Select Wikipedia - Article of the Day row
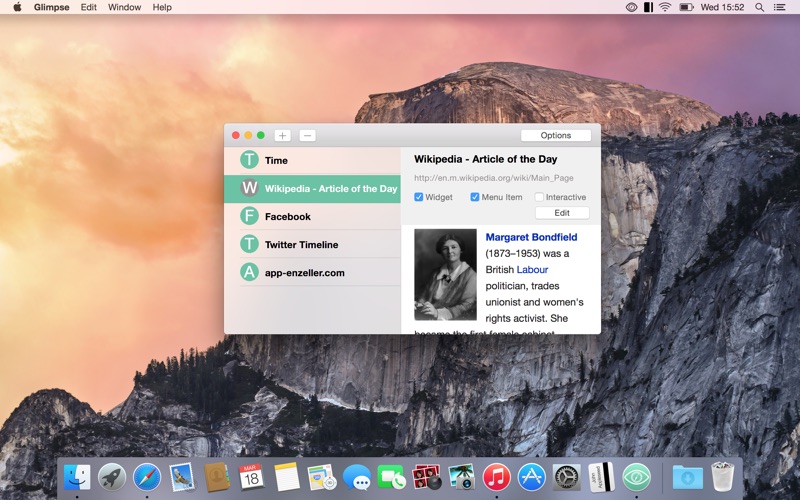Viewport: 800px width, 500px height. [312, 188]
